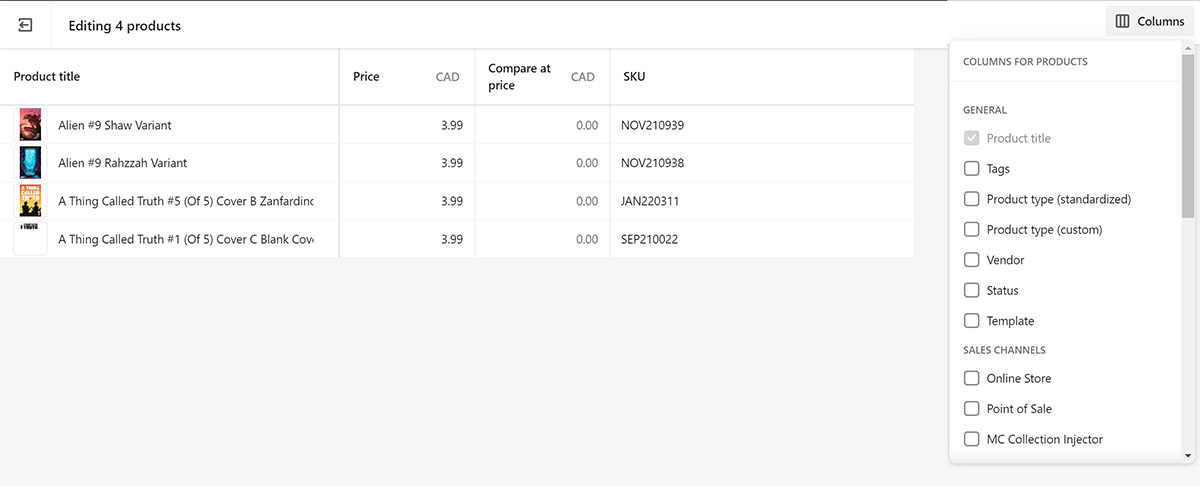Enable the Online Store sales channel column

pyautogui.click(x=971, y=378)
